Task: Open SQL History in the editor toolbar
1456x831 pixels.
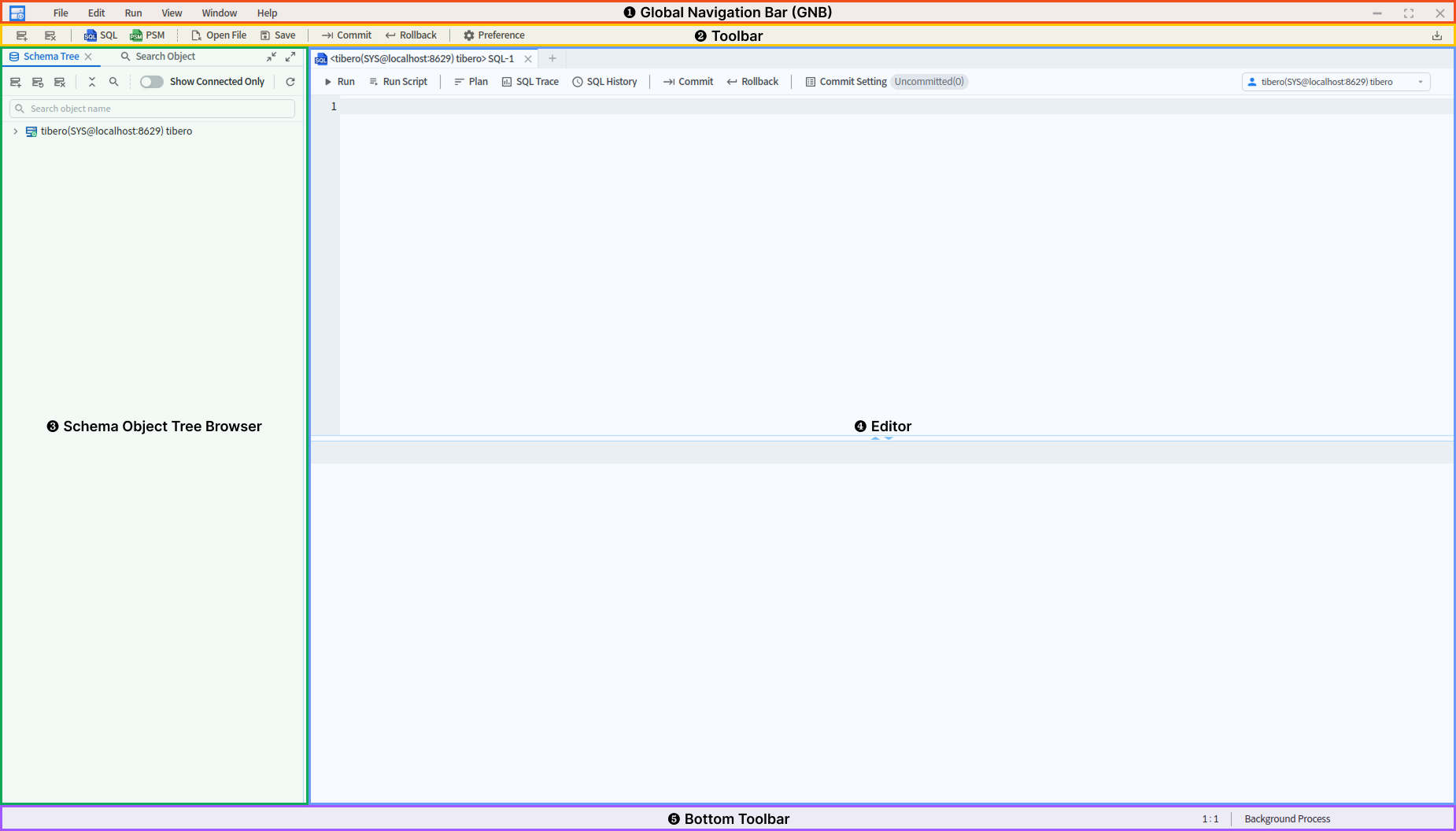Action: (604, 82)
